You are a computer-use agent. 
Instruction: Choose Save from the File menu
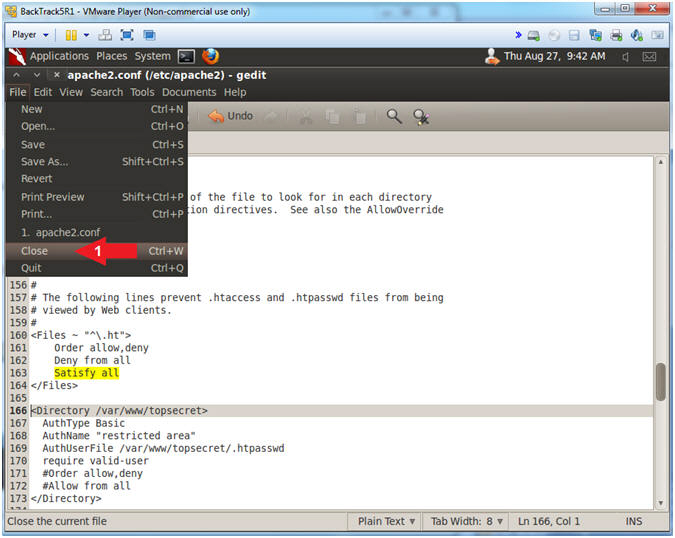coord(97,145)
